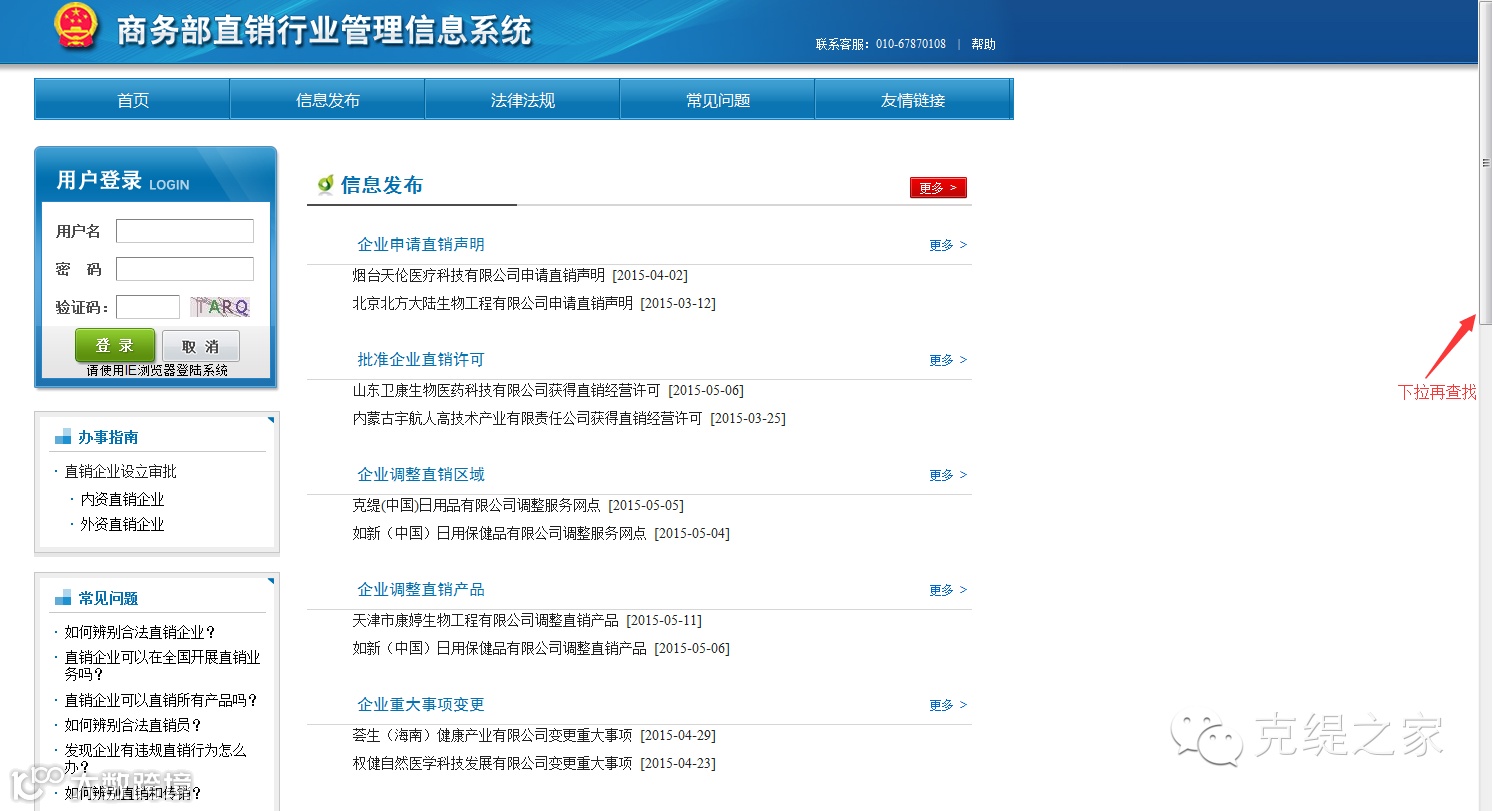Open 如新（中国）日用保健品有限公司调整服务网点 notice
This screenshot has height=811, width=1492.
(500, 533)
